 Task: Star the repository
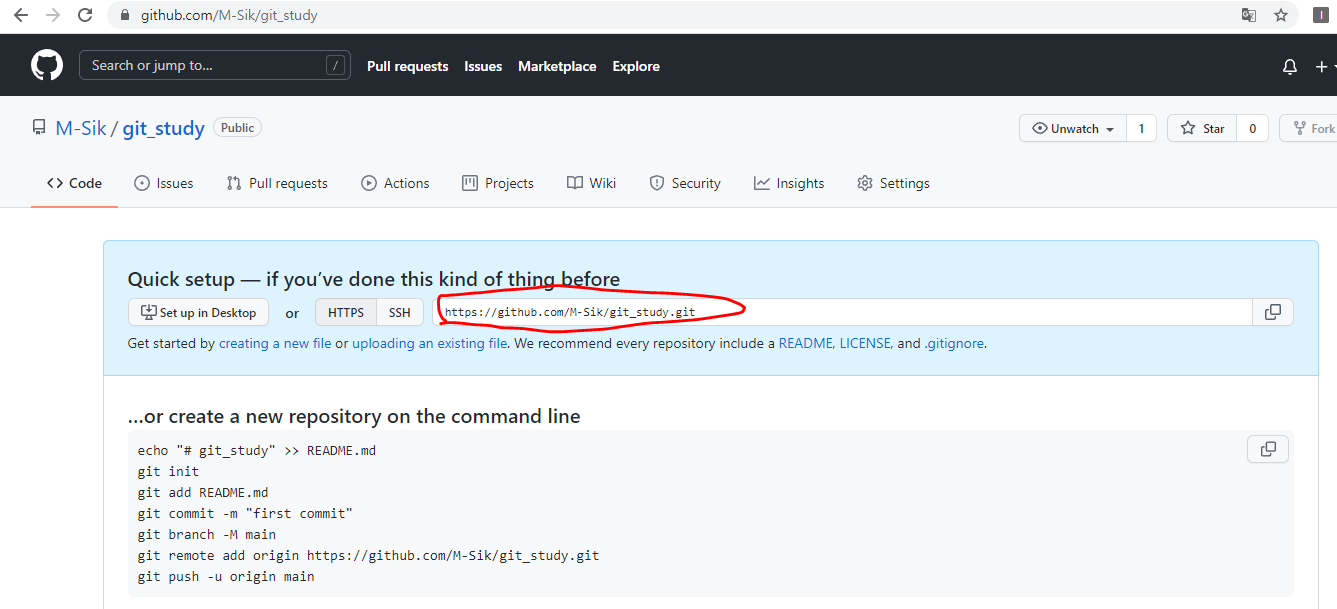point(1202,128)
